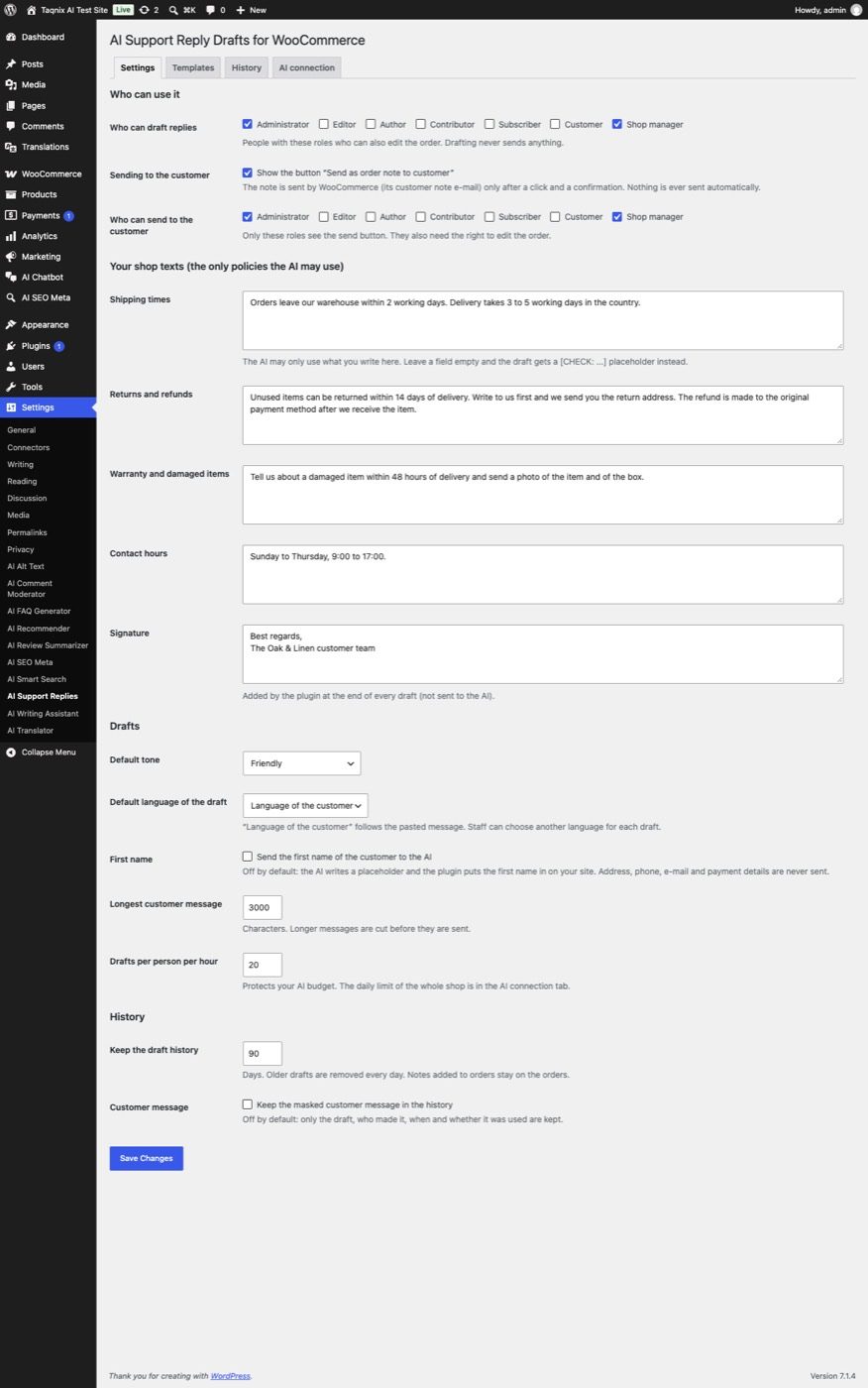Enable sending customer first name to AI

248,857
